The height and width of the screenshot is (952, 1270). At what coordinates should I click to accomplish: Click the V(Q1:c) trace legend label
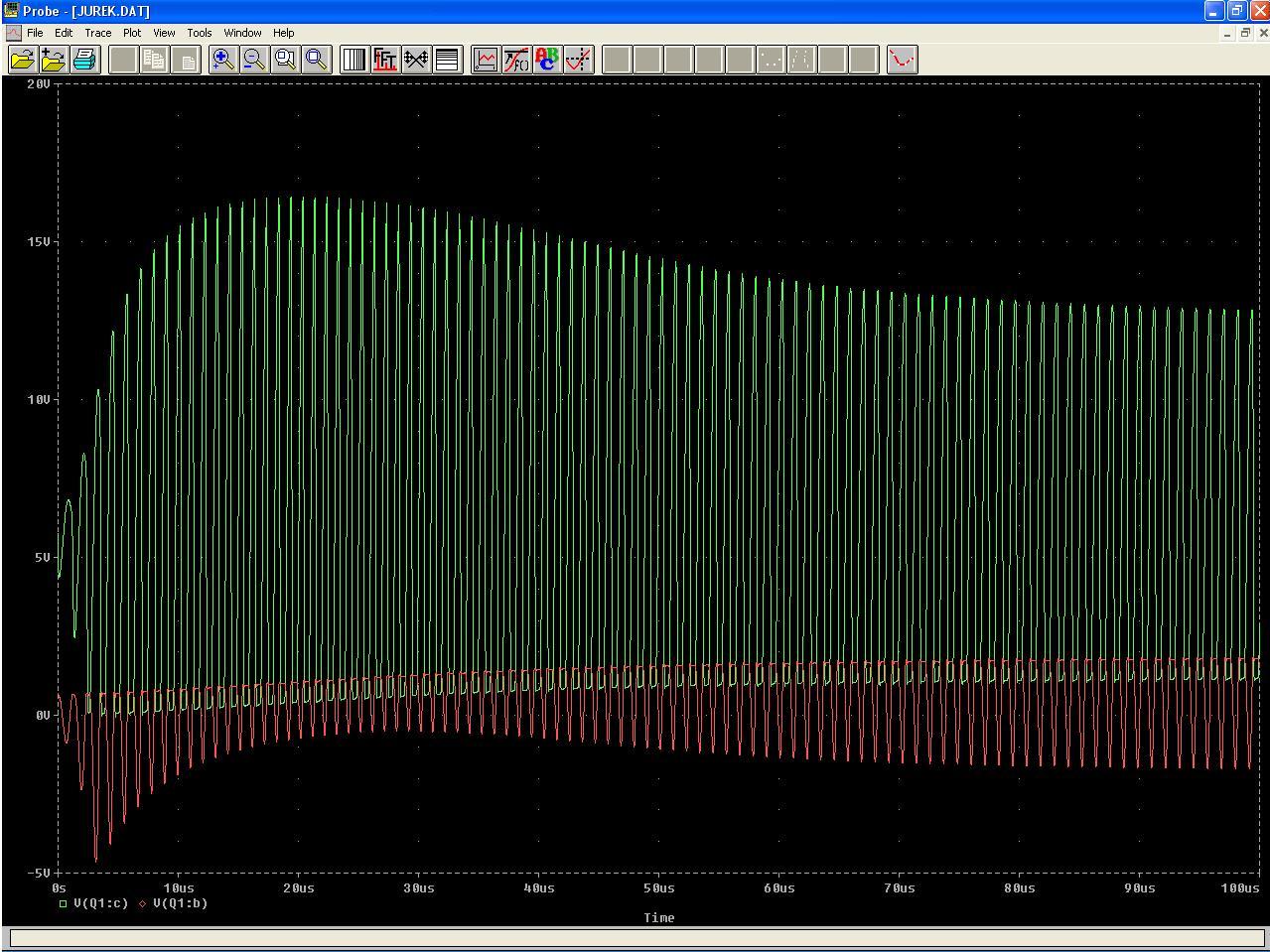click(x=101, y=903)
